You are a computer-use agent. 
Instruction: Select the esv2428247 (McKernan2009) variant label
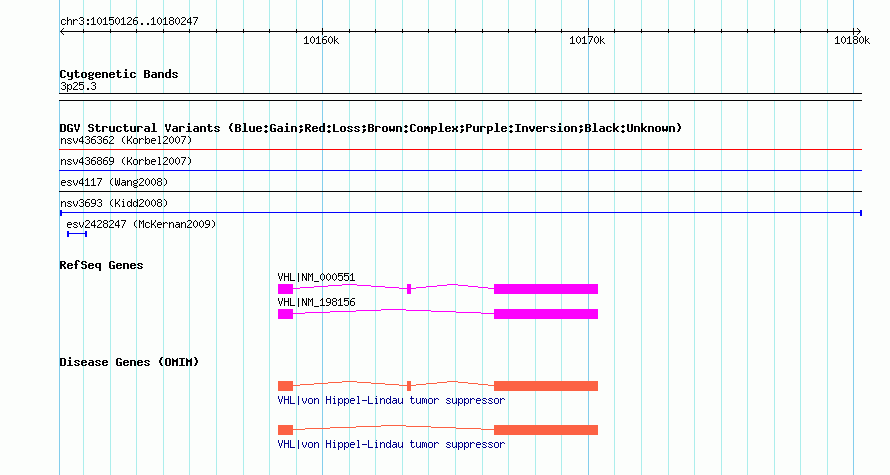[x=141, y=224]
